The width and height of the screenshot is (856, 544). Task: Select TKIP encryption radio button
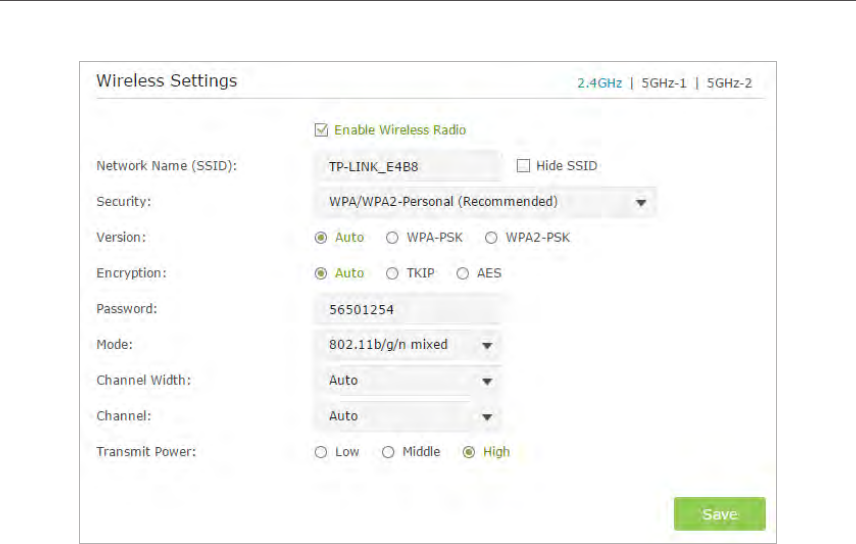click(x=392, y=273)
